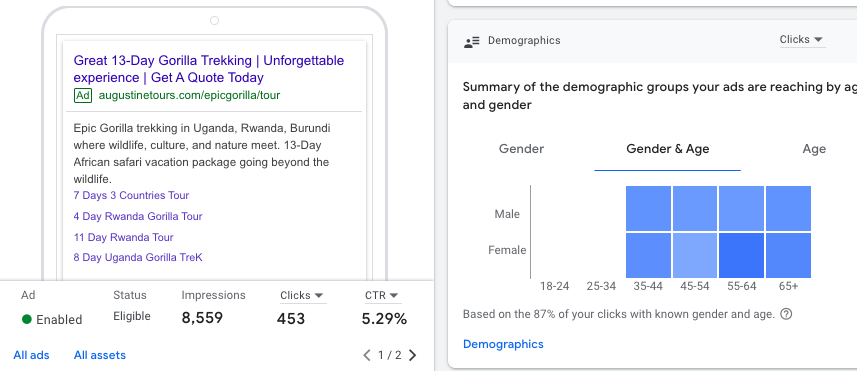Click the Female row label
Image resolution: width=857 pixels, height=371 pixels.
point(507,250)
